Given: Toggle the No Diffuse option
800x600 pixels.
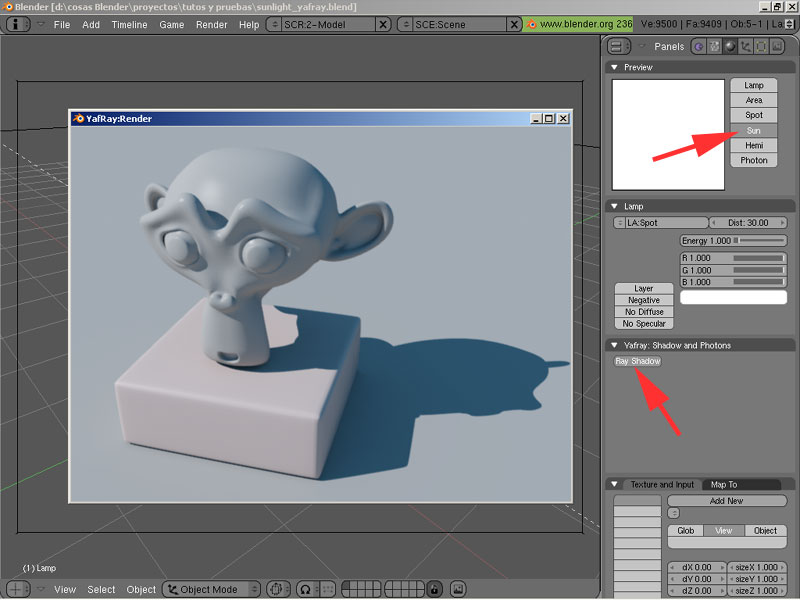Looking at the screenshot, I should (x=643, y=312).
